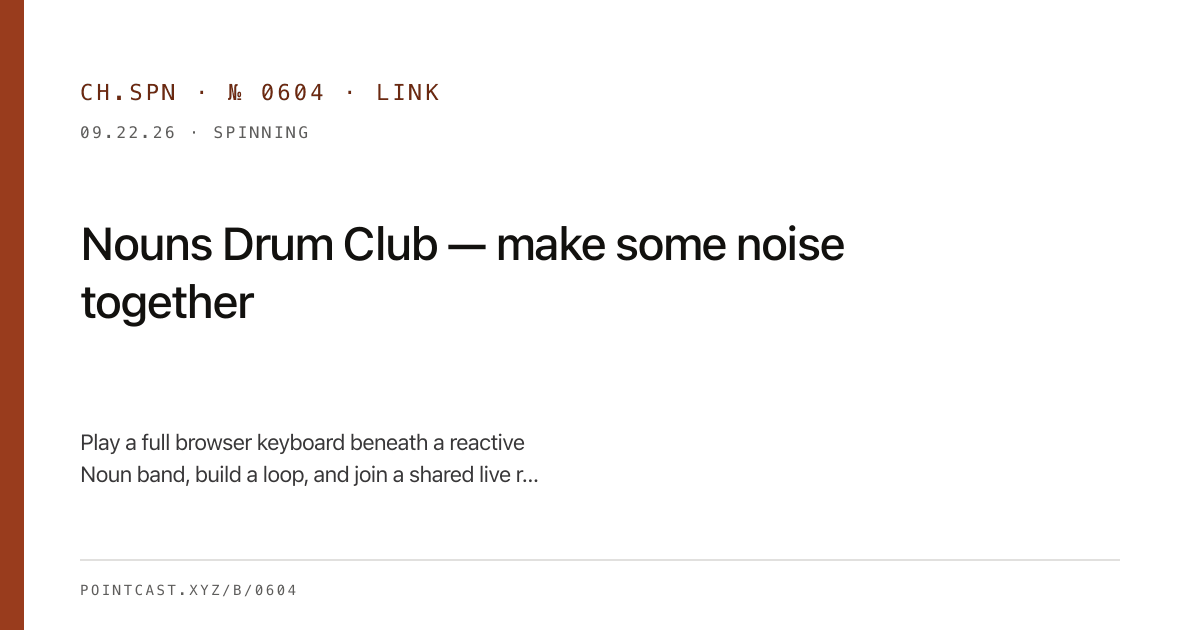
Task: Click the 09.22.26 date text
Action: (x=128, y=132)
